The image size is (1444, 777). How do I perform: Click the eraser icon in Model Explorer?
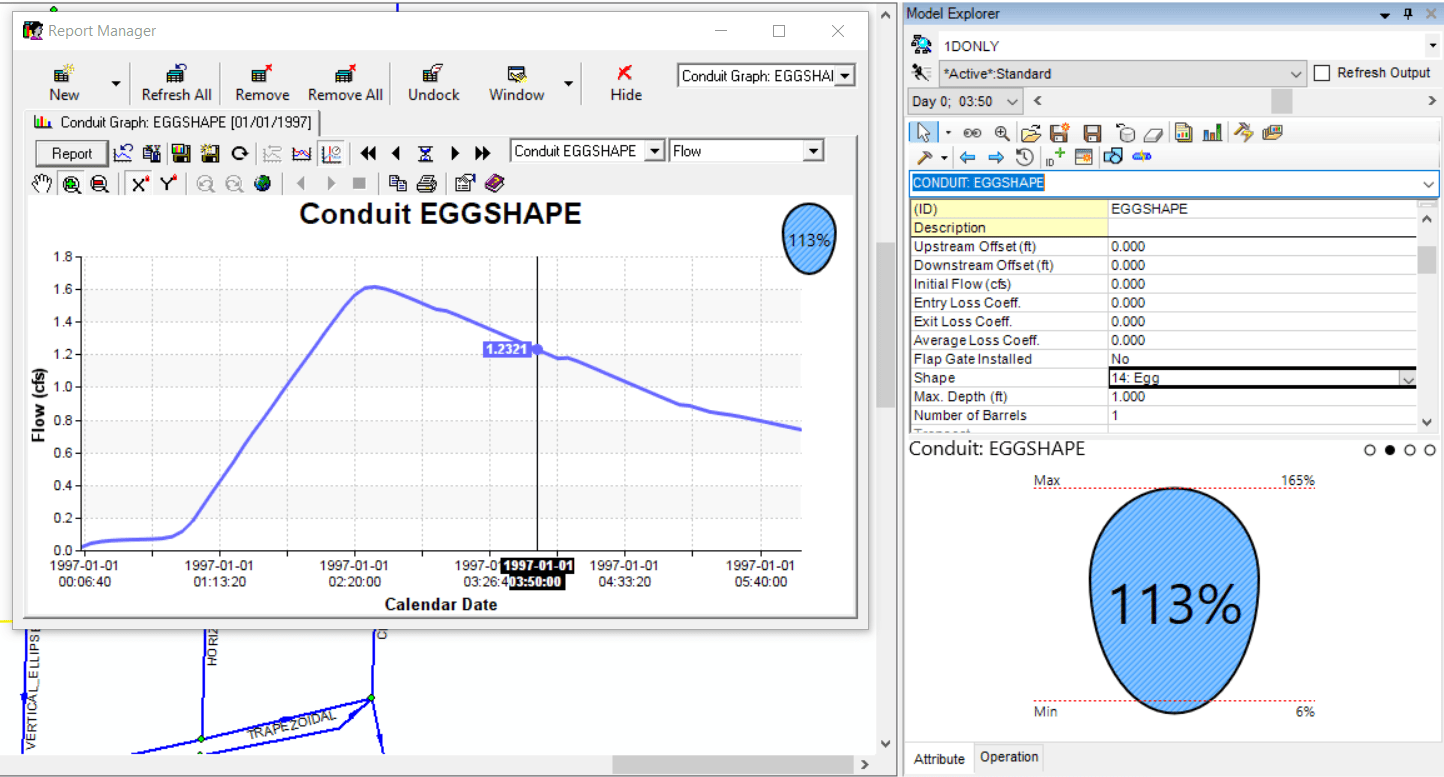coord(1154,133)
